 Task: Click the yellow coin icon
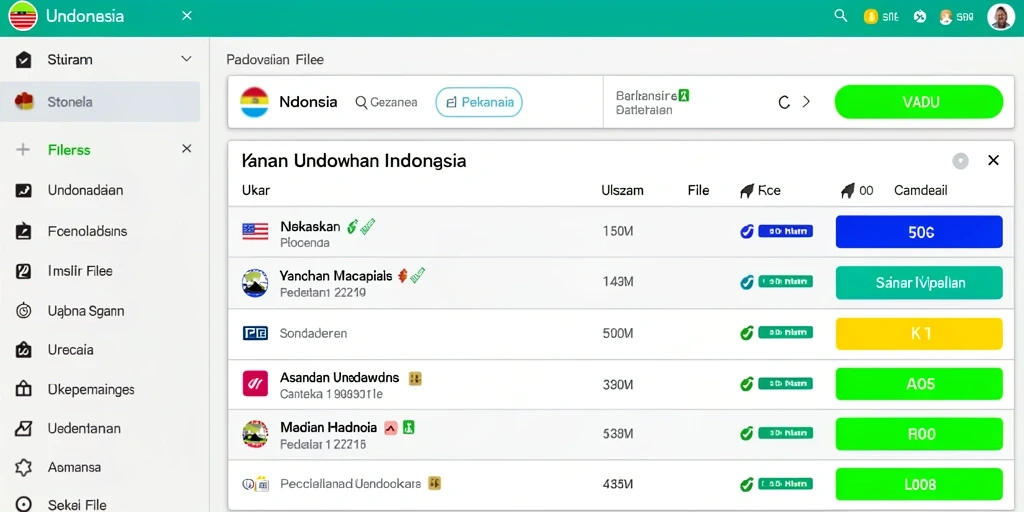[x=871, y=17]
